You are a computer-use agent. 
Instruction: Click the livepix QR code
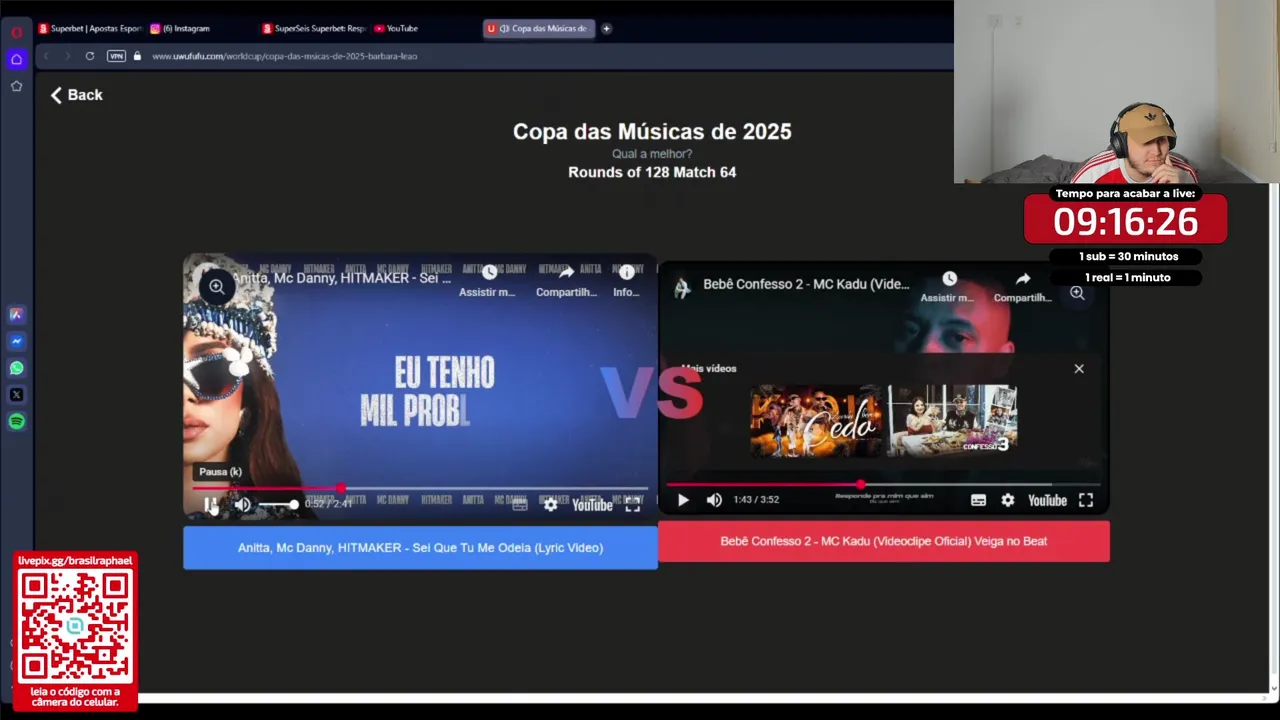click(75, 626)
